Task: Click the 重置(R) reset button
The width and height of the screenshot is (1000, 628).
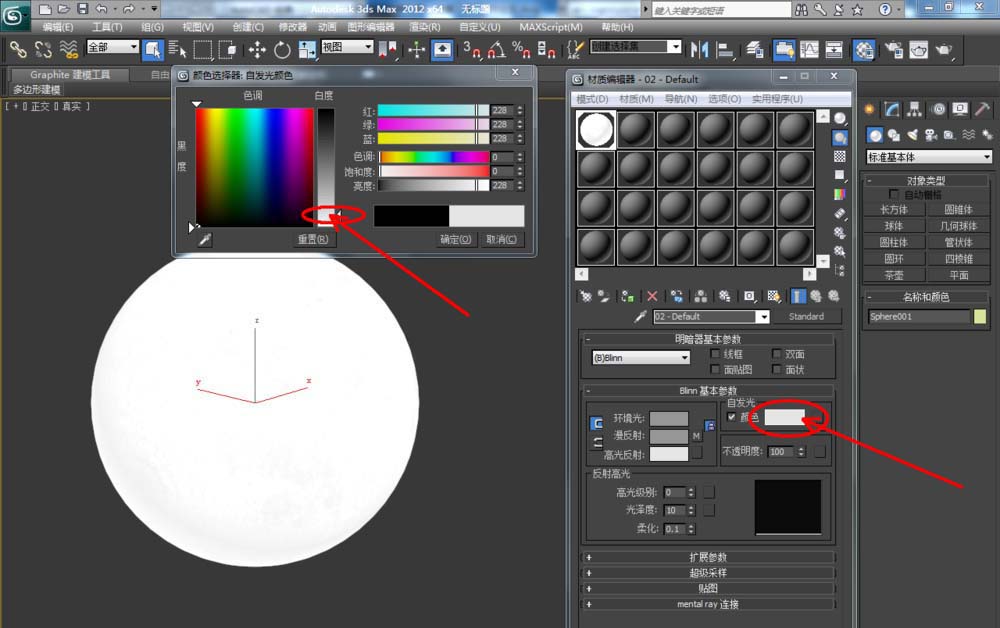Action: [x=313, y=240]
